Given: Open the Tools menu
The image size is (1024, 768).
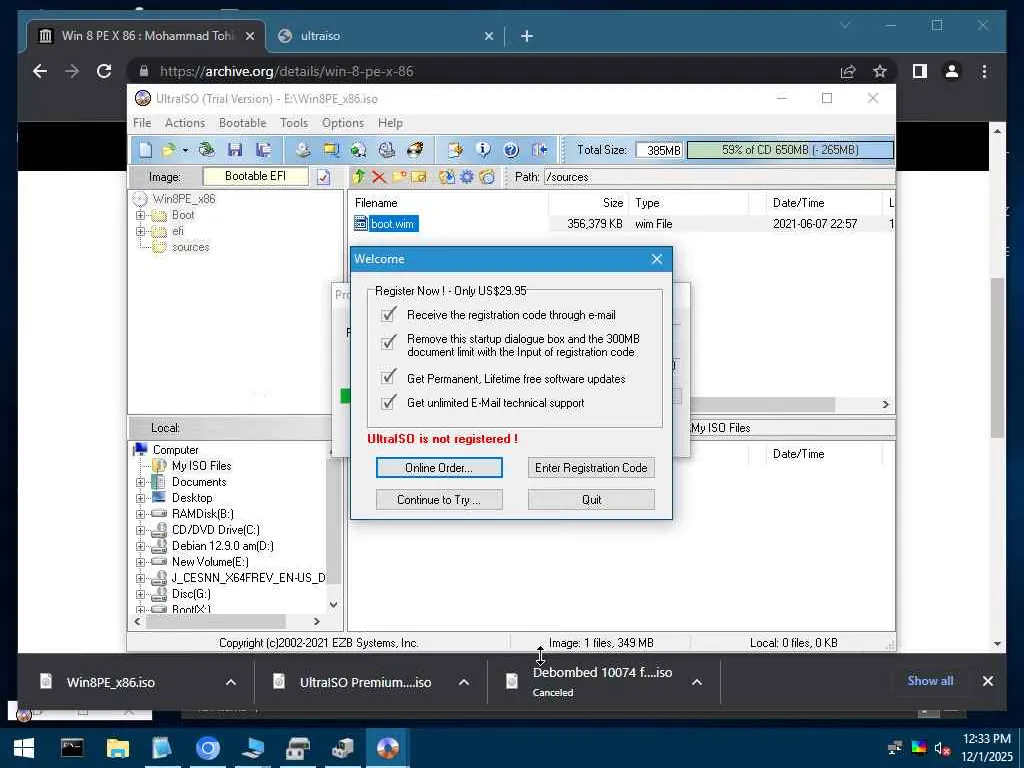Looking at the screenshot, I should point(294,123).
